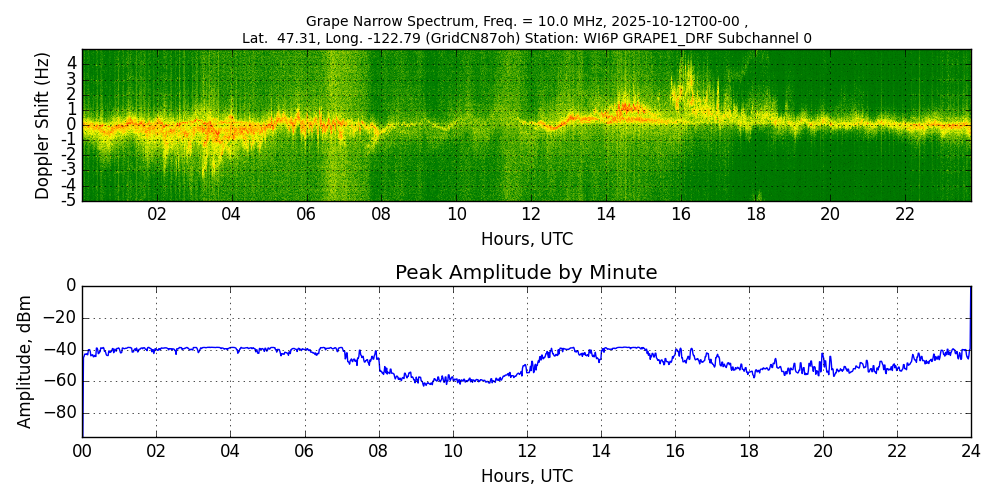Click the 24 hour tick under amplitude plot
This screenshot has height=500, width=1000.
pos(970,450)
